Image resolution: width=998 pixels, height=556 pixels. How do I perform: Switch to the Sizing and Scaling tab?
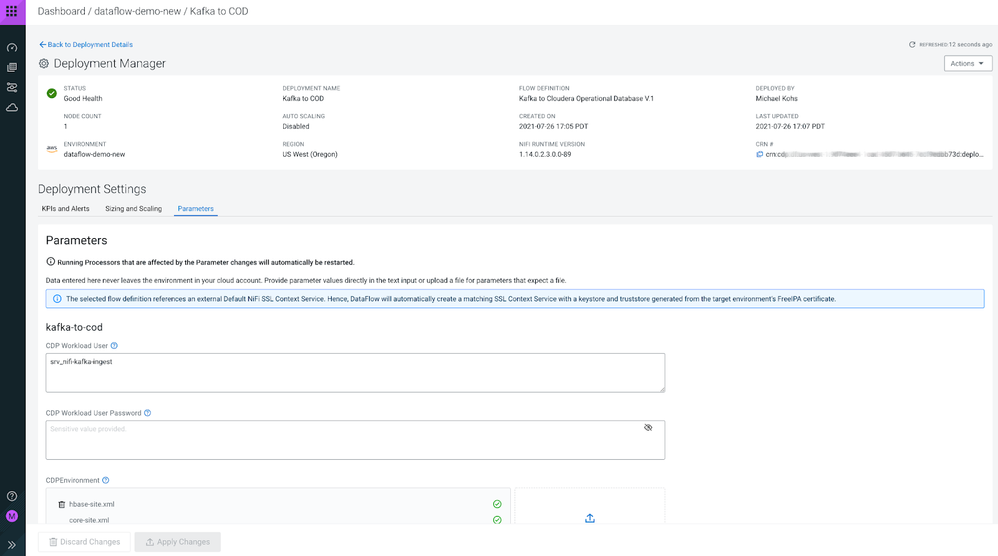[x=133, y=209]
